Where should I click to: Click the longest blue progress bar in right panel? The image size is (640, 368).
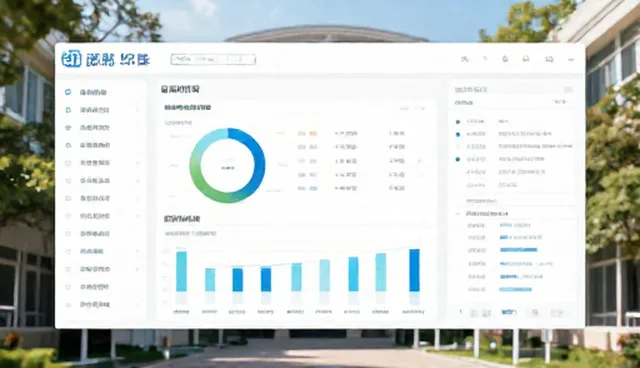coord(518,250)
